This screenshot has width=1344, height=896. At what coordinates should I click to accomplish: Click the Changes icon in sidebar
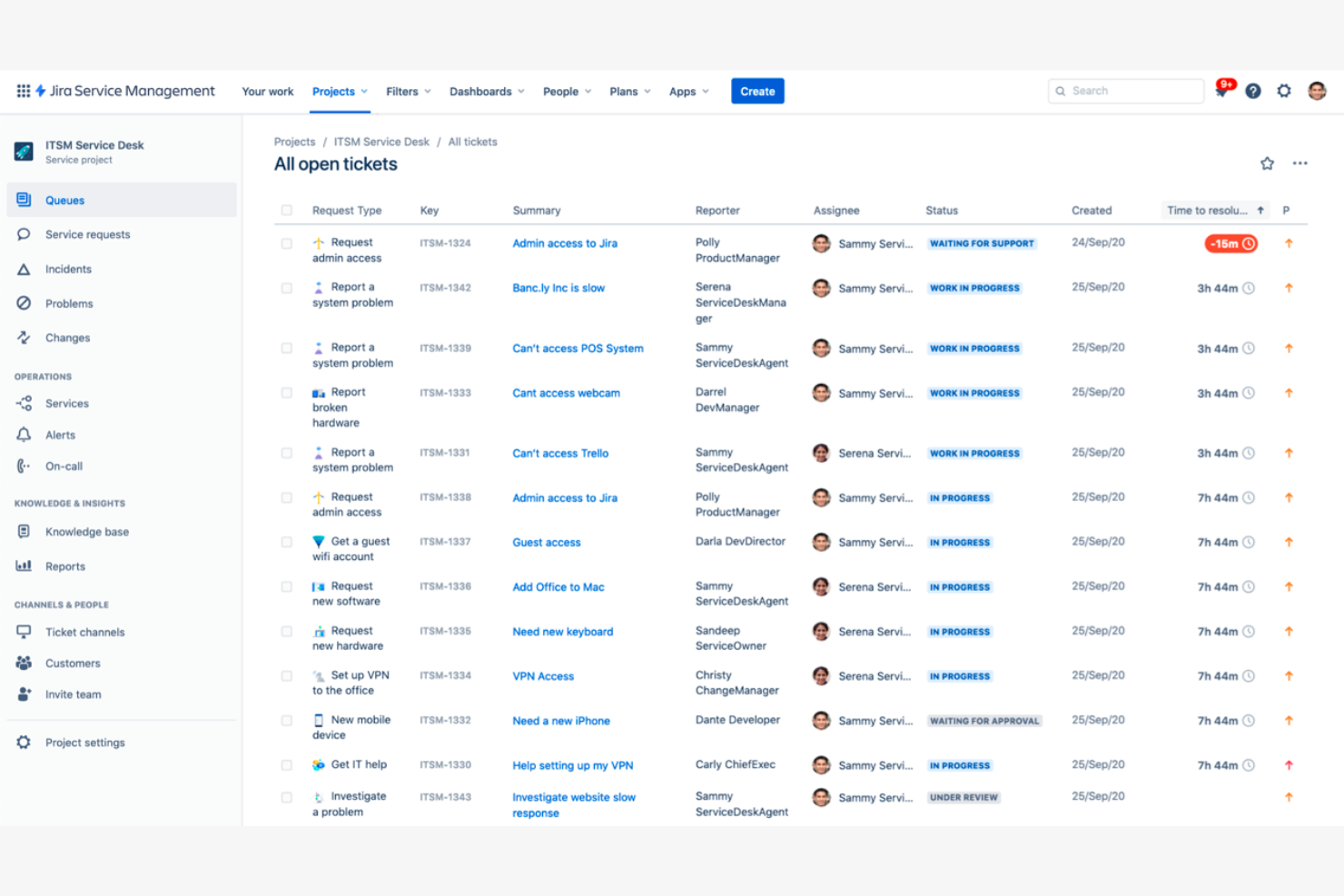pyautogui.click(x=24, y=337)
